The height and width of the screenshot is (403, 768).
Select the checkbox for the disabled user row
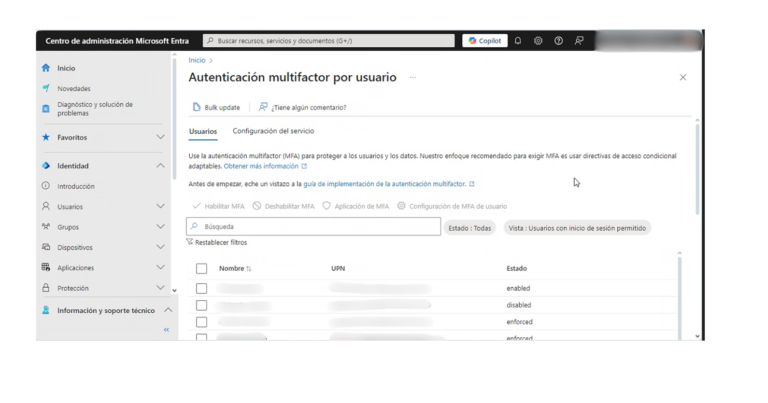(x=201, y=305)
